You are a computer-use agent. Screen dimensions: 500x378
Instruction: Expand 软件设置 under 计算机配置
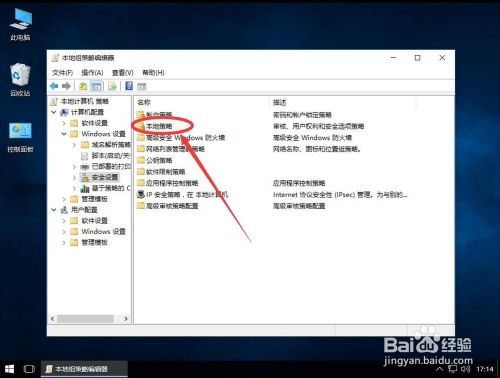(64, 123)
